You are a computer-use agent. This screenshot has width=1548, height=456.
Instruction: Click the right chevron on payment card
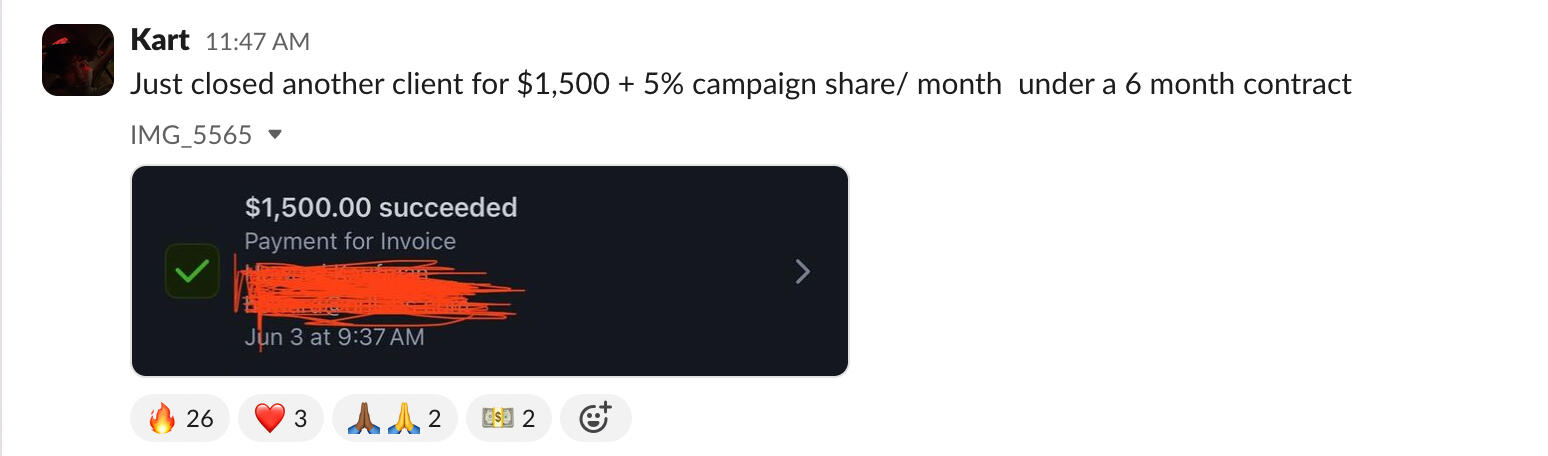(802, 271)
